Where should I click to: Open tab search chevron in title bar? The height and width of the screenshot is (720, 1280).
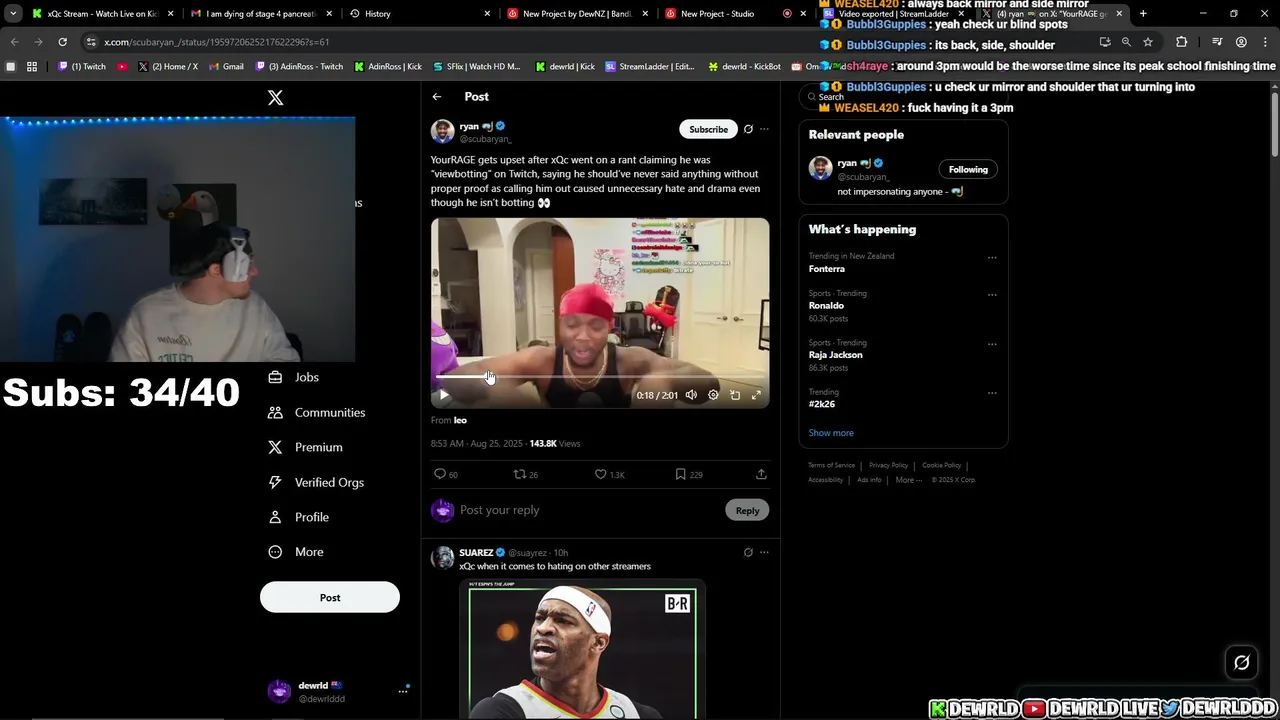coord(13,14)
